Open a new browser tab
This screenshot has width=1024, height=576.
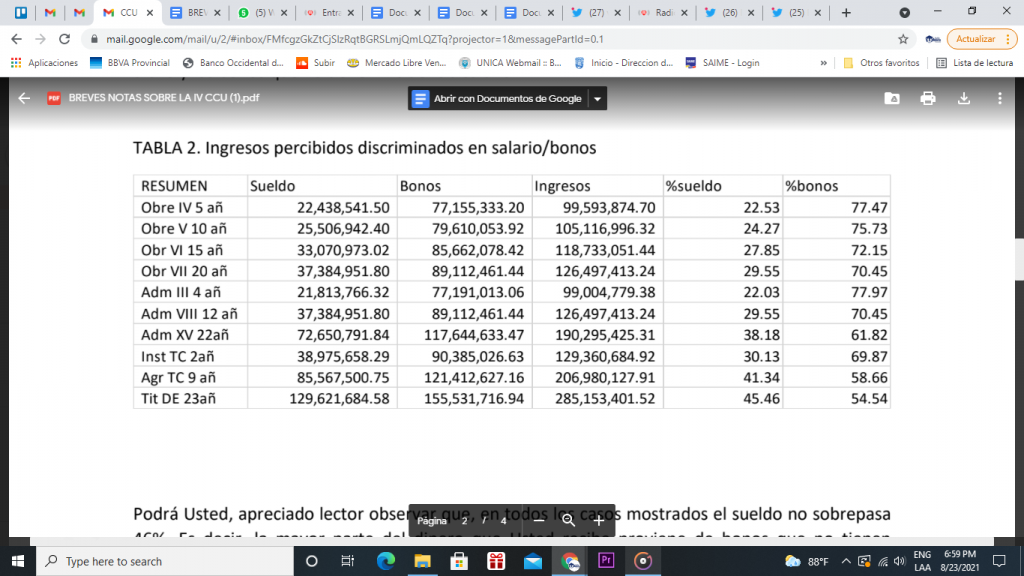coord(846,13)
